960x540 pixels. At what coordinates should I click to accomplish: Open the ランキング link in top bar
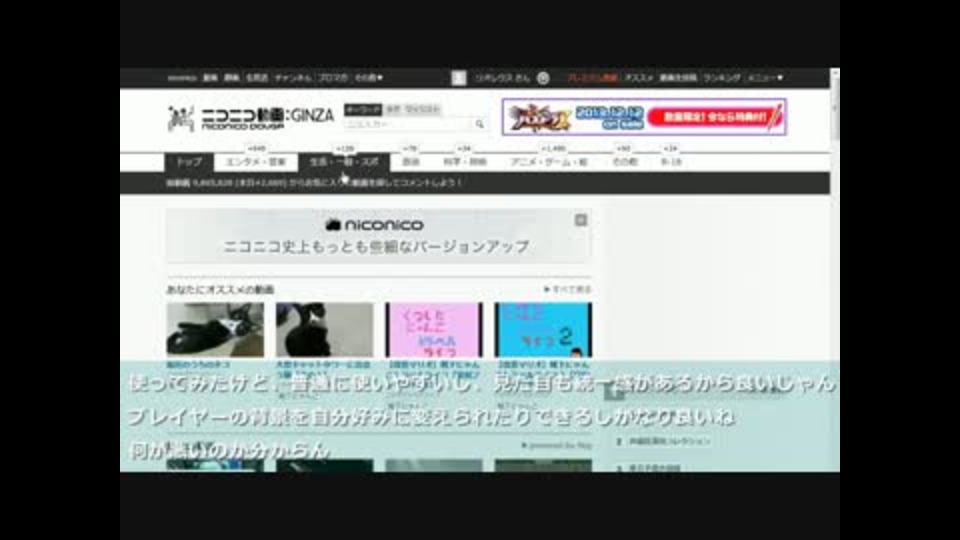click(722, 78)
